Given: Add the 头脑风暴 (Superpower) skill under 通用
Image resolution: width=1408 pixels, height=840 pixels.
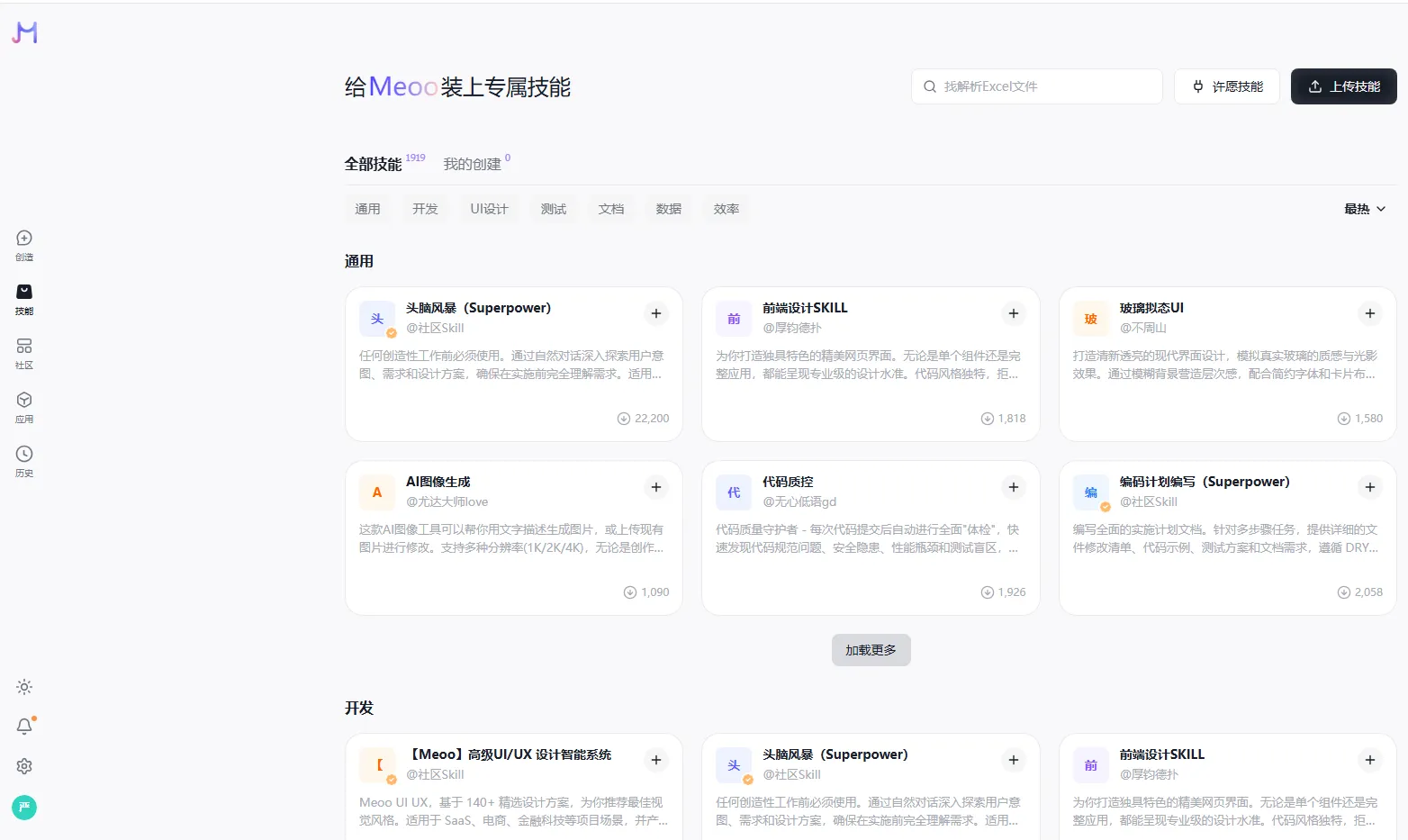Looking at the screenshot, I should point(656,313).
